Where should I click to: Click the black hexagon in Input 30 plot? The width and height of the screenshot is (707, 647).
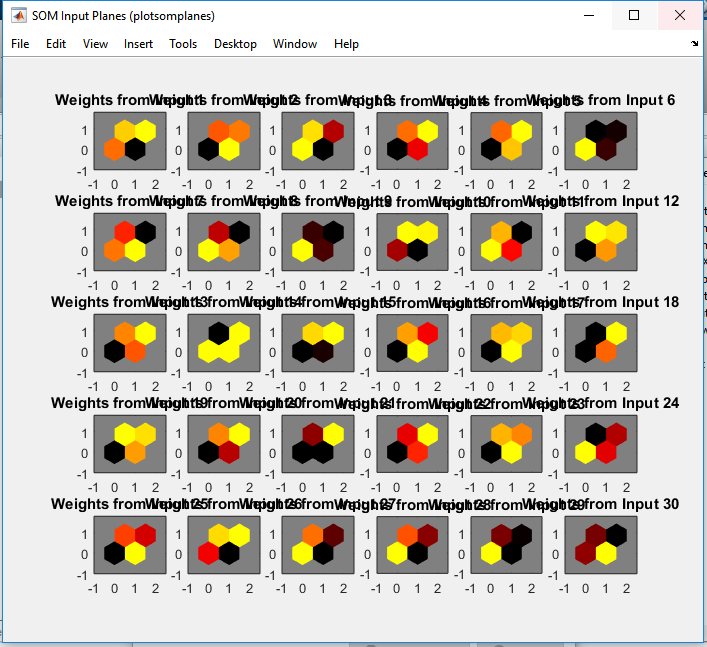pos(616,536)
